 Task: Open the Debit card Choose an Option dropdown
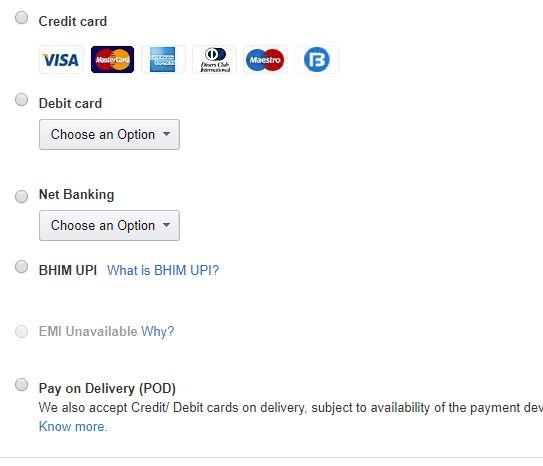[x=109, y=135]
